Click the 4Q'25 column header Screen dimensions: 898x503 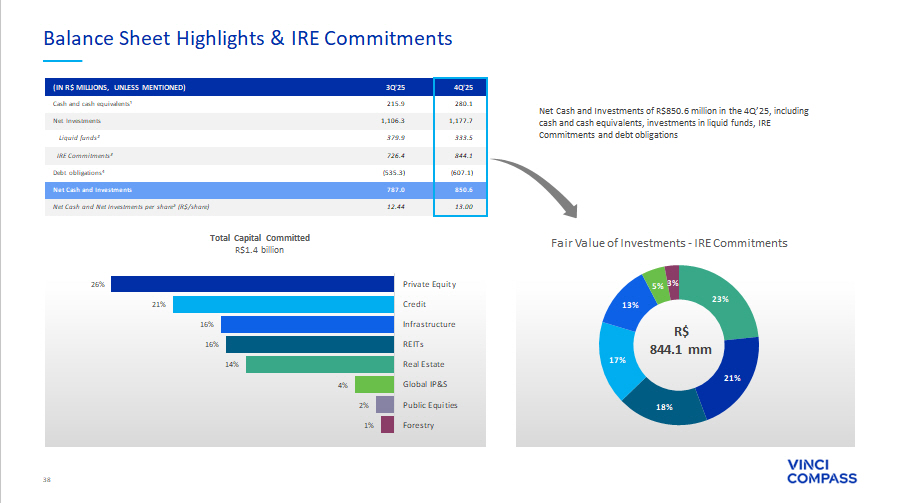pos(461,87)
